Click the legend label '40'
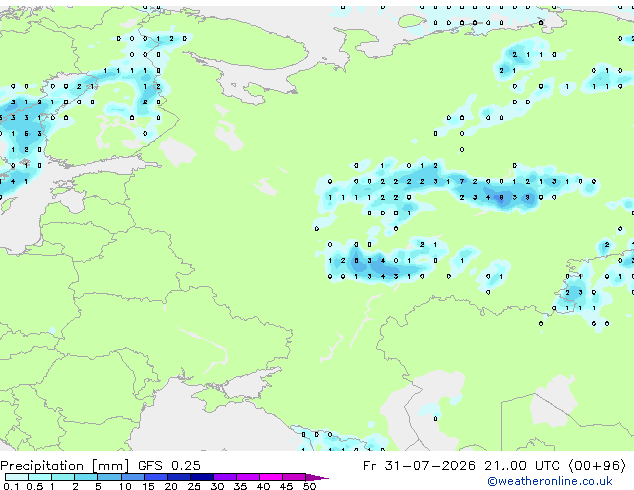This screenshot has width=634, height=490. [263, 486]
